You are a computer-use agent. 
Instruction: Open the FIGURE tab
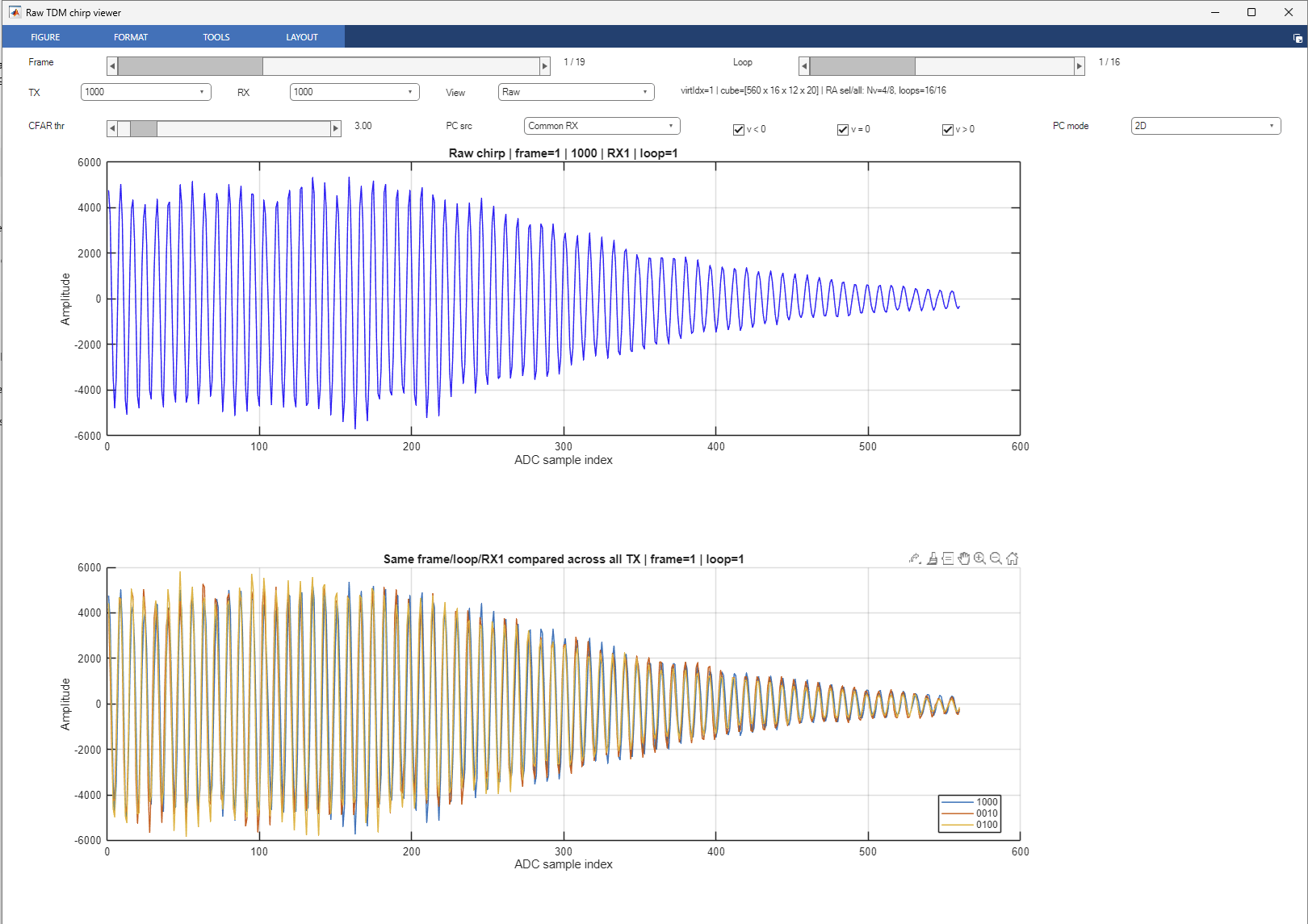point(45,37)
